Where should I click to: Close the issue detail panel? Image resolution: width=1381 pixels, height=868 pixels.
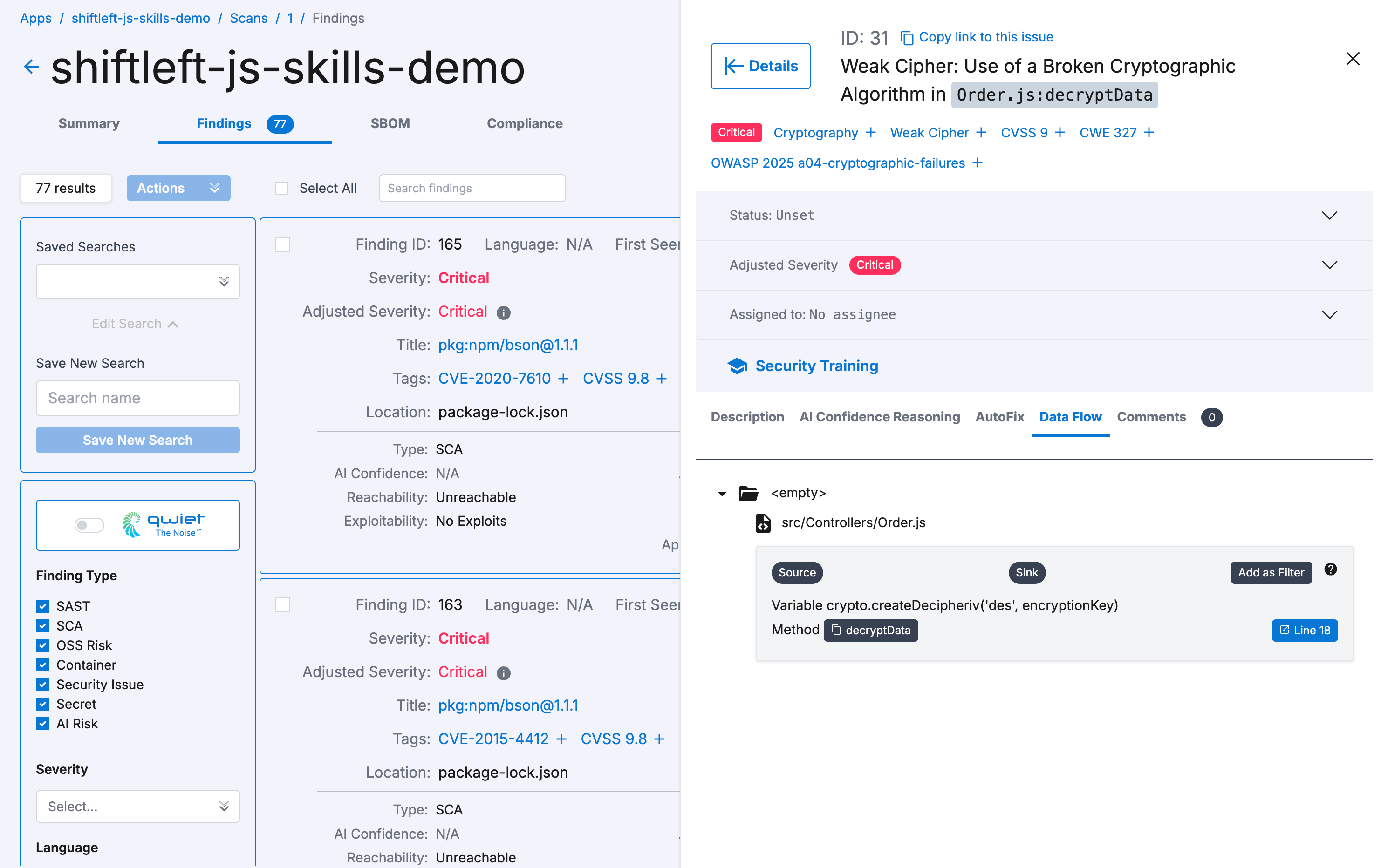coord(1352,59)
